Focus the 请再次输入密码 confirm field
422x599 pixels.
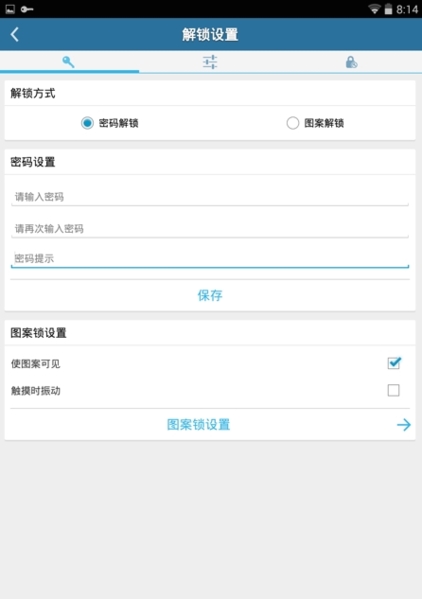[210, 229]
